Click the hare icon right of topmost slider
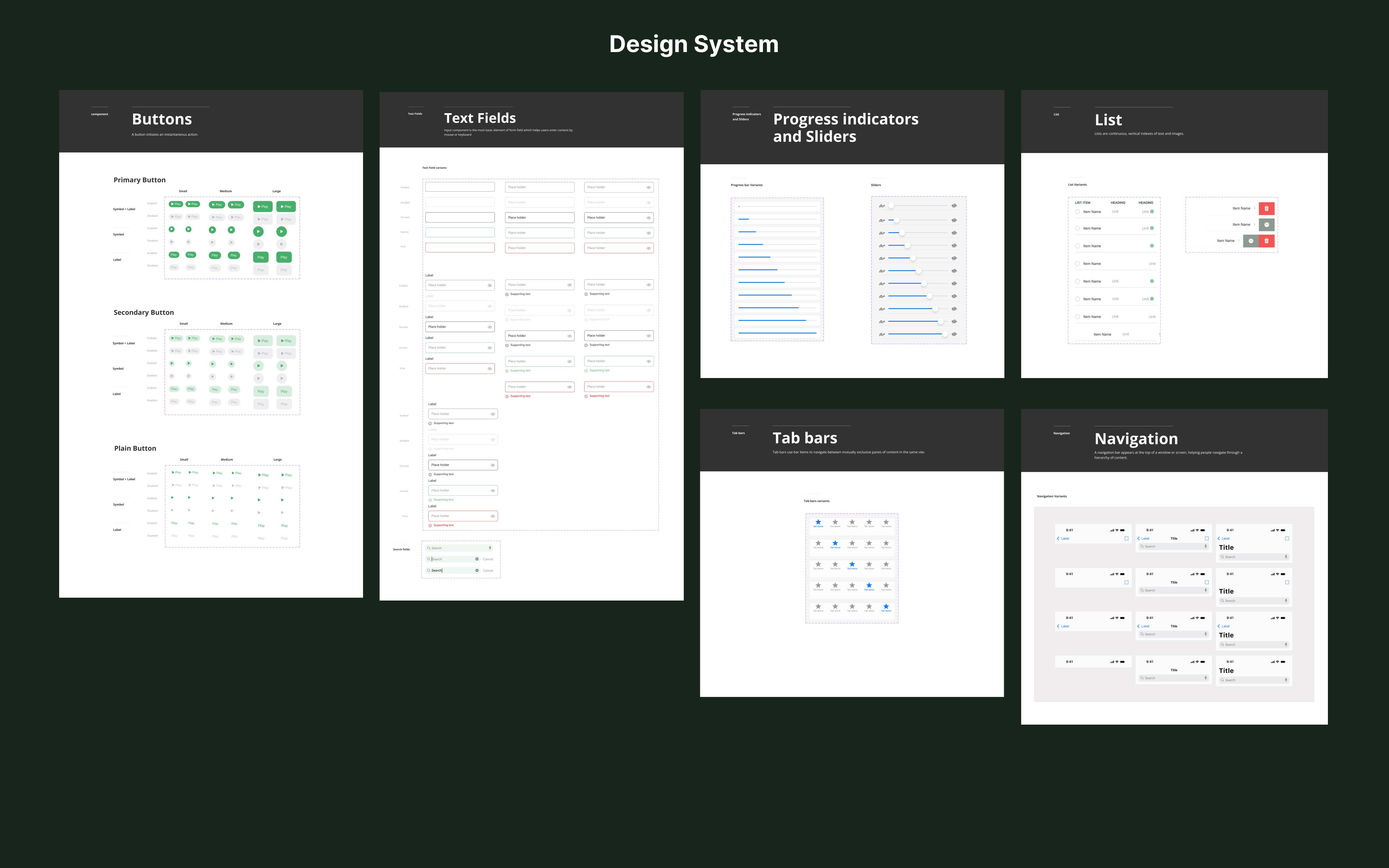This screenshot has width=1389, height=868. pos(954,205)
